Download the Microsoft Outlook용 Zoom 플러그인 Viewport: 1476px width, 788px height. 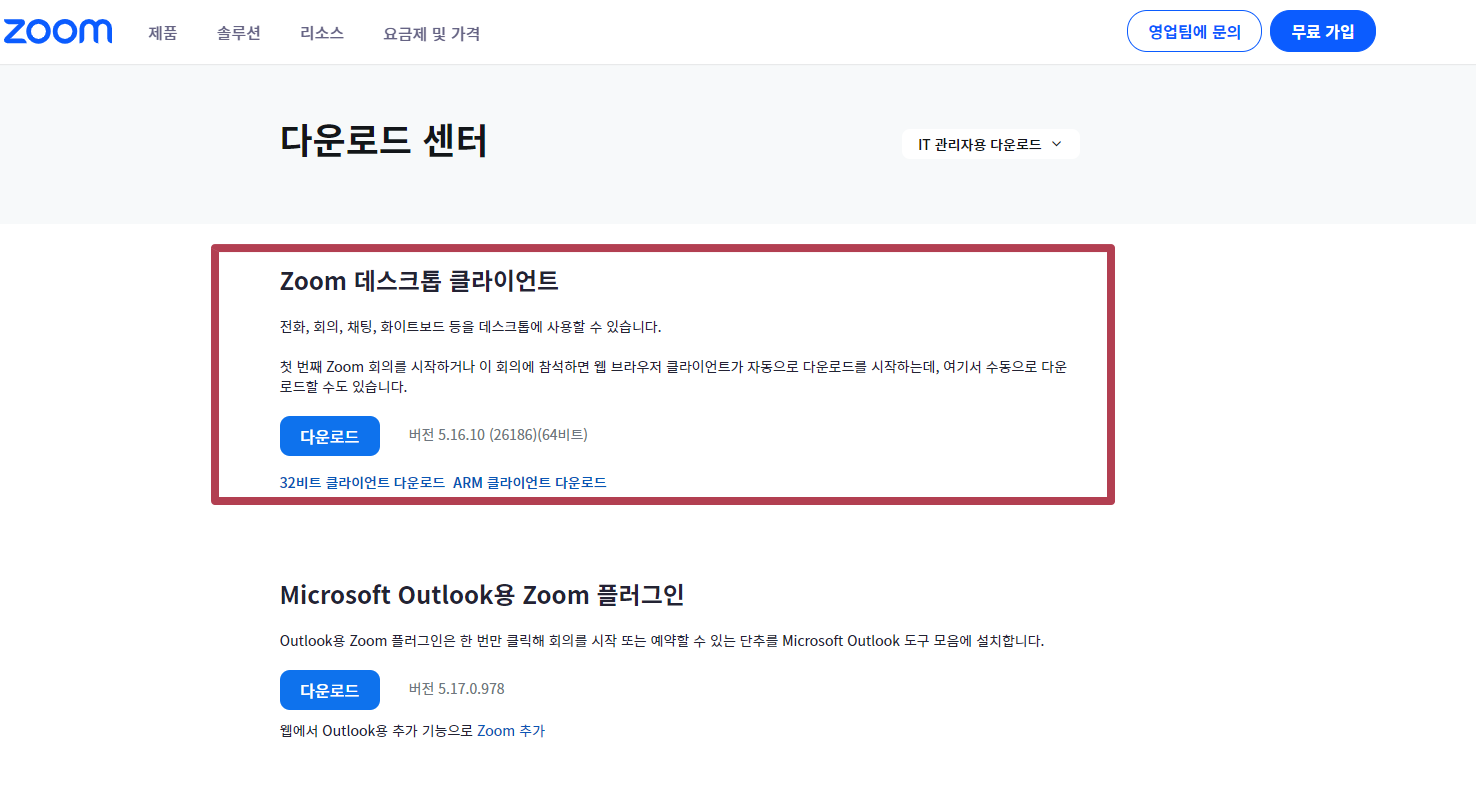(x=330, y=690)
